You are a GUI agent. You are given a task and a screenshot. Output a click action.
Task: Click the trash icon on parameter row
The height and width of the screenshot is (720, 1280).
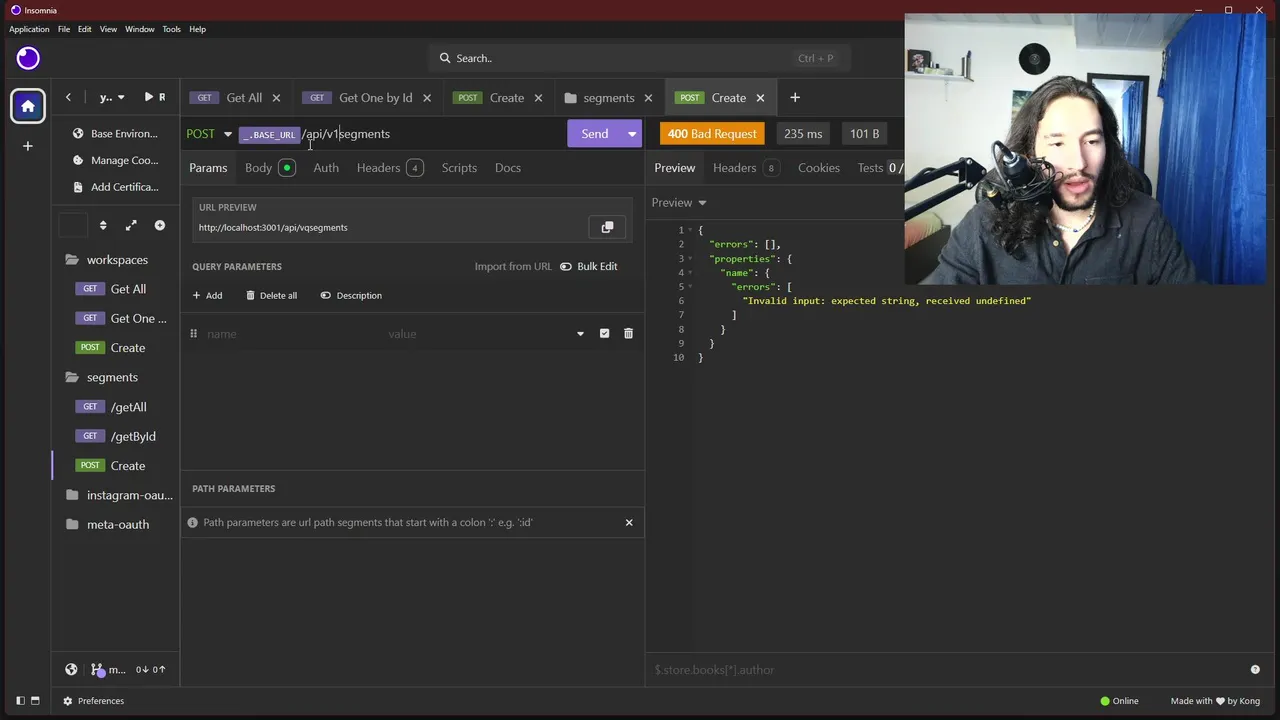628,333
